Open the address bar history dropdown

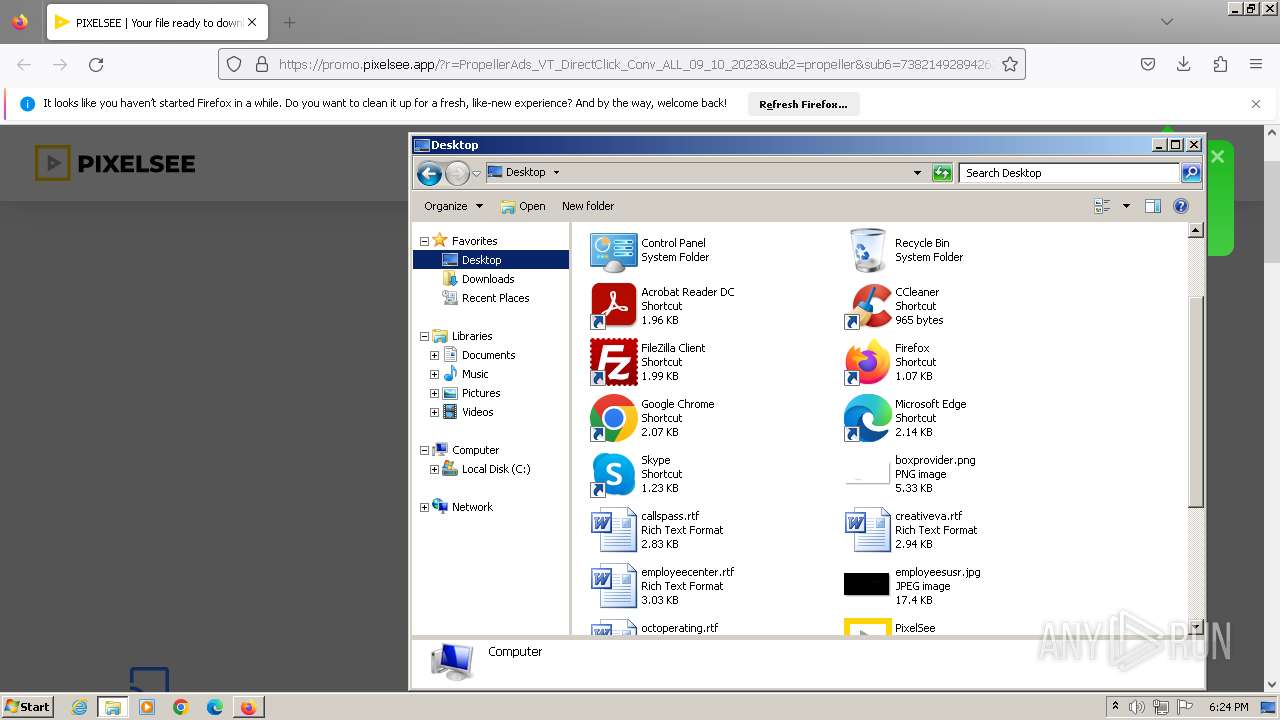pos(917,173)
